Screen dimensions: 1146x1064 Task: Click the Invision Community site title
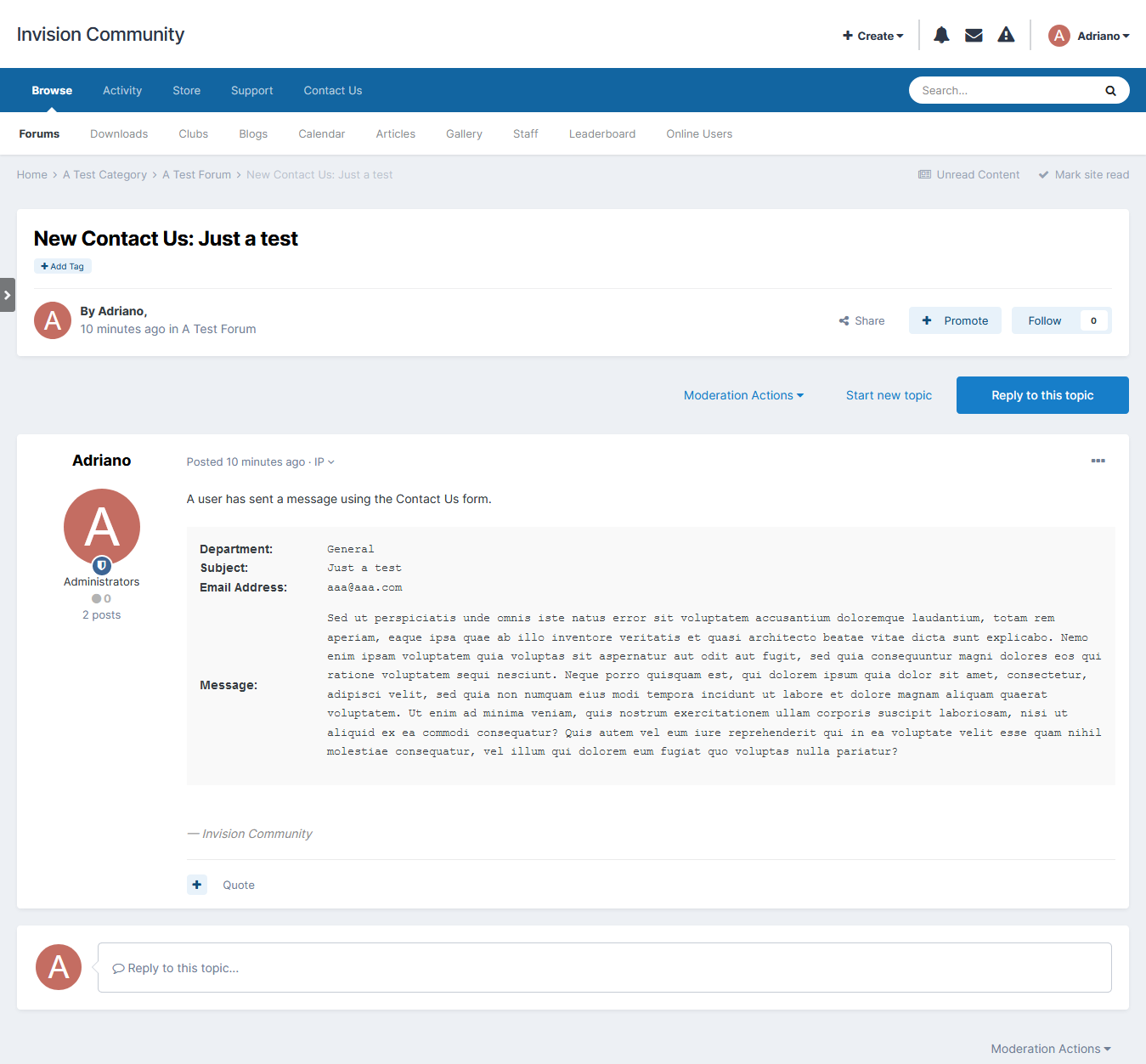[x=100, y=35]
